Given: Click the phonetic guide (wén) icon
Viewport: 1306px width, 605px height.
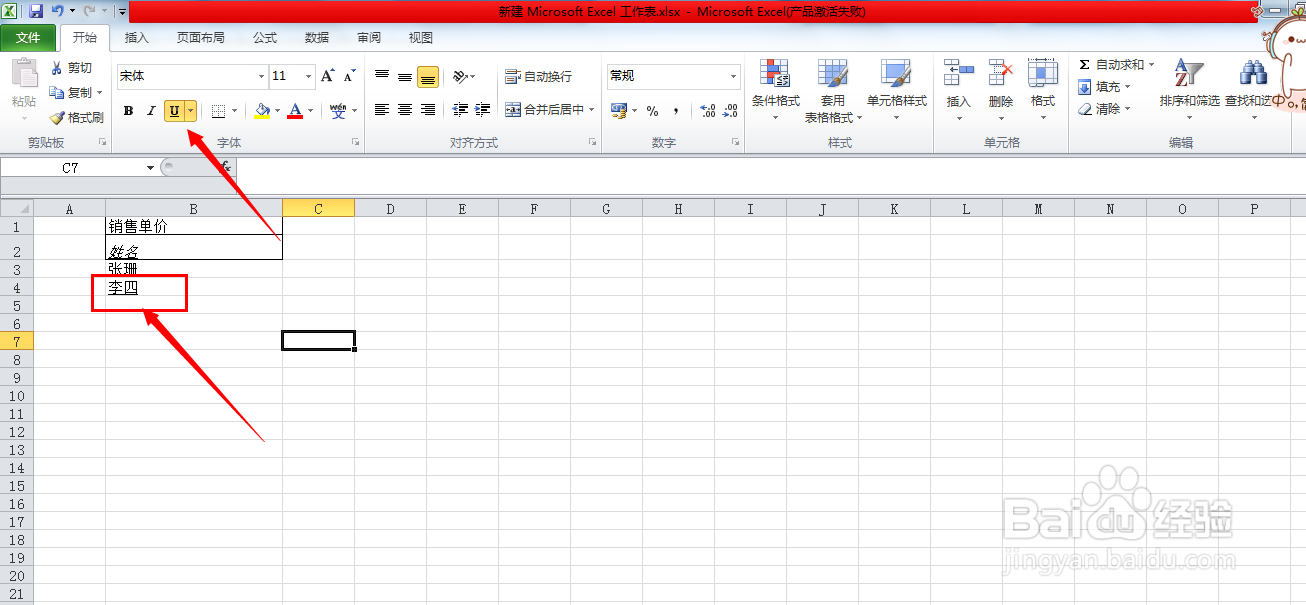Looking at the screenshot, I should 338,111.
